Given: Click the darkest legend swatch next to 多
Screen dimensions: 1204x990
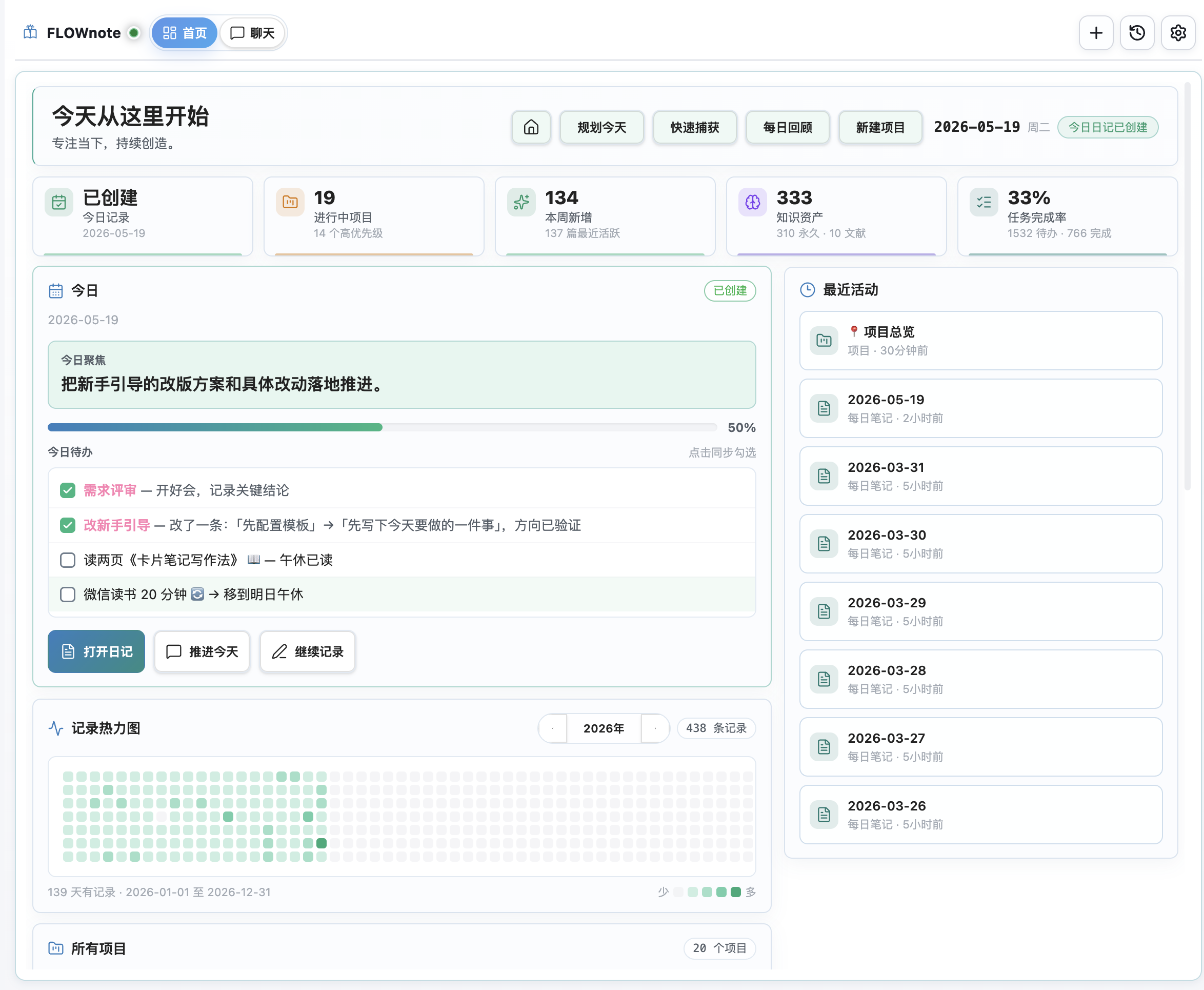Looking at the screenshot, I should 736,892.
